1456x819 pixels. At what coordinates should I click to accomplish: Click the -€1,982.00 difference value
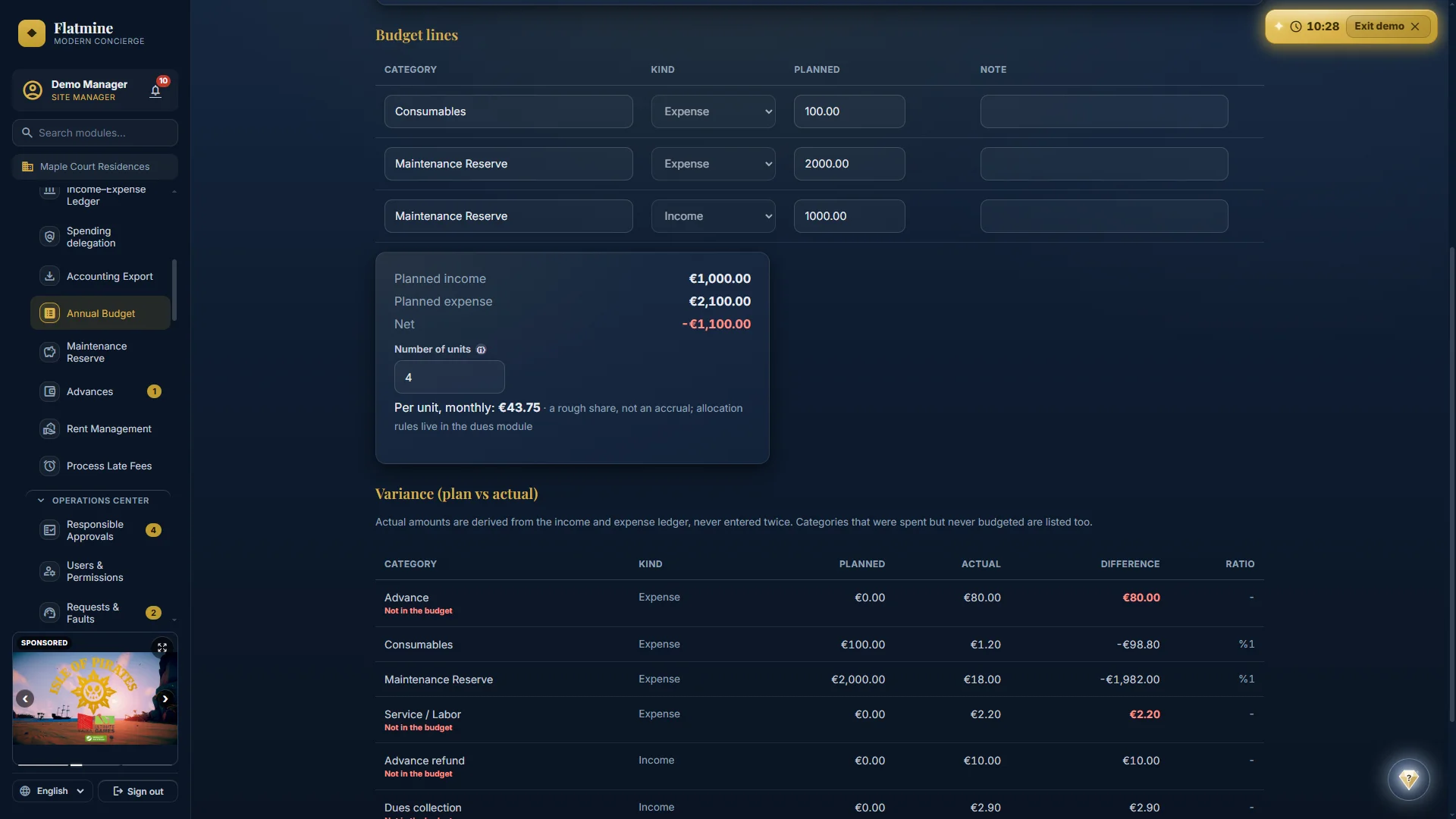tap(1130, 679)
